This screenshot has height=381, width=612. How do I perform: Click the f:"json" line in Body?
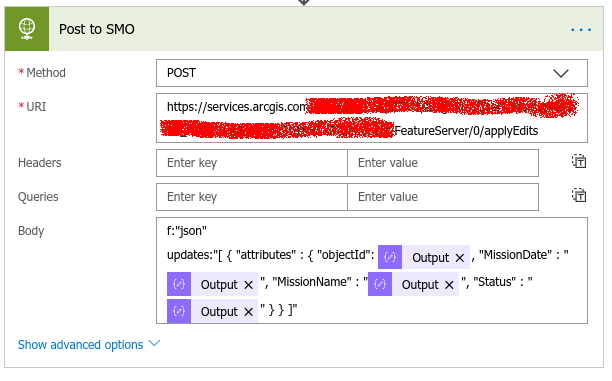coord(187,231)
